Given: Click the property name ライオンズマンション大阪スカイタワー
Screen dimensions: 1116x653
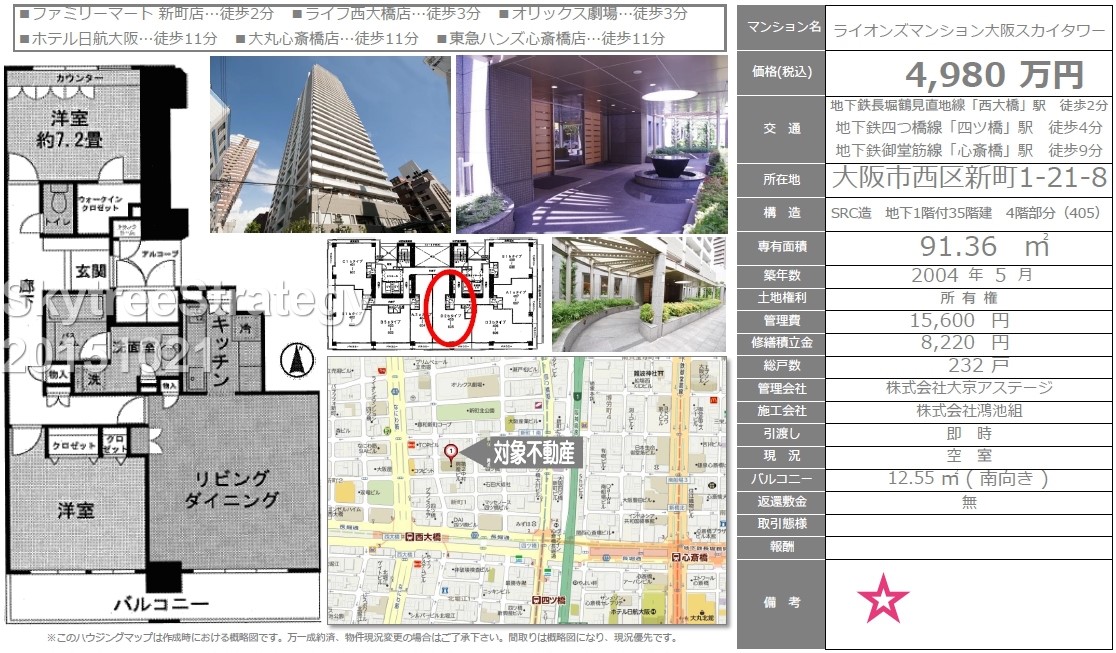Looking at the screenshot, I should pyautogui.click(x=969, y=31).
